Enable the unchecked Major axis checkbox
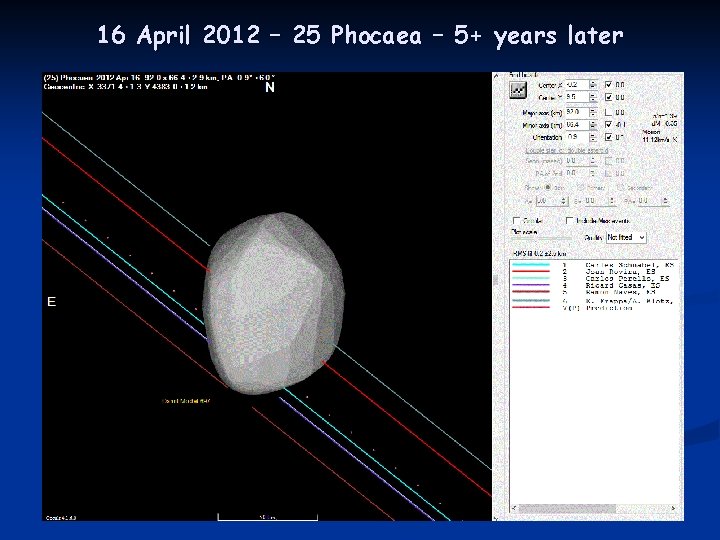 [608, 112]
